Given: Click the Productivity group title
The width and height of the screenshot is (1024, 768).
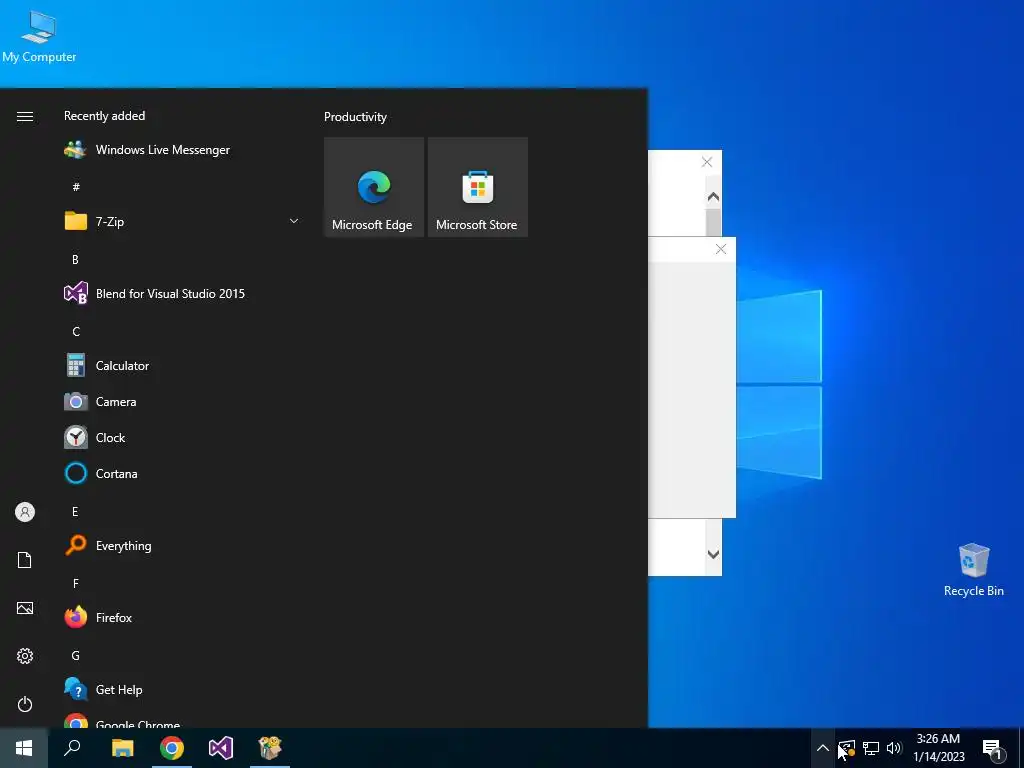Looking at the screenshot, I should pos(355,117).
